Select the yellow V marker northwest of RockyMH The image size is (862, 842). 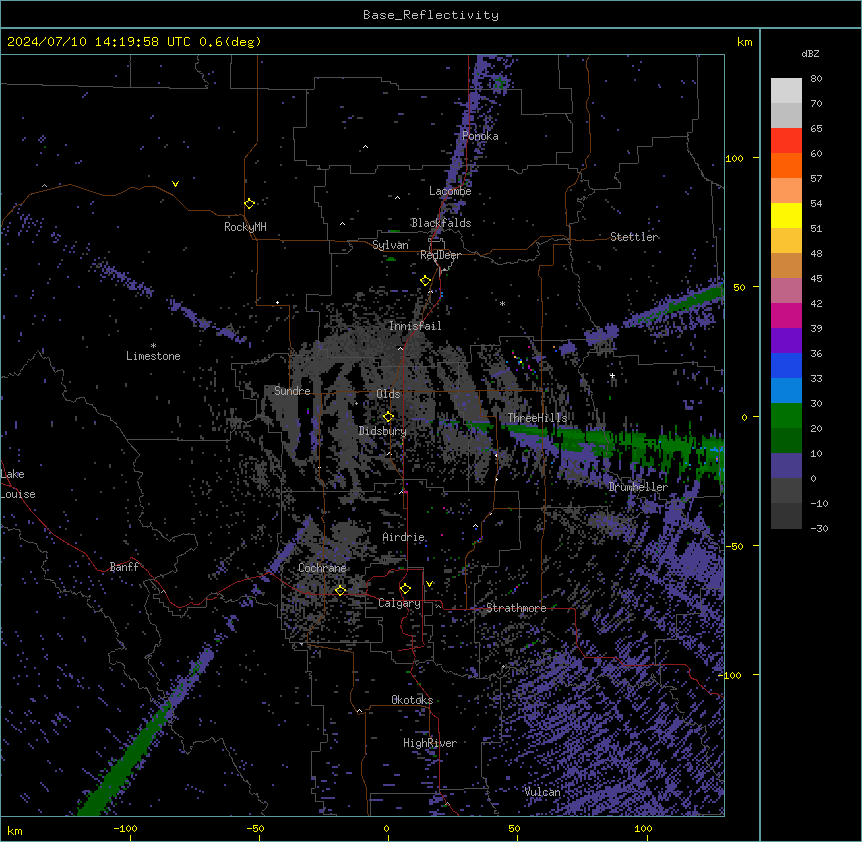[175, 184]
